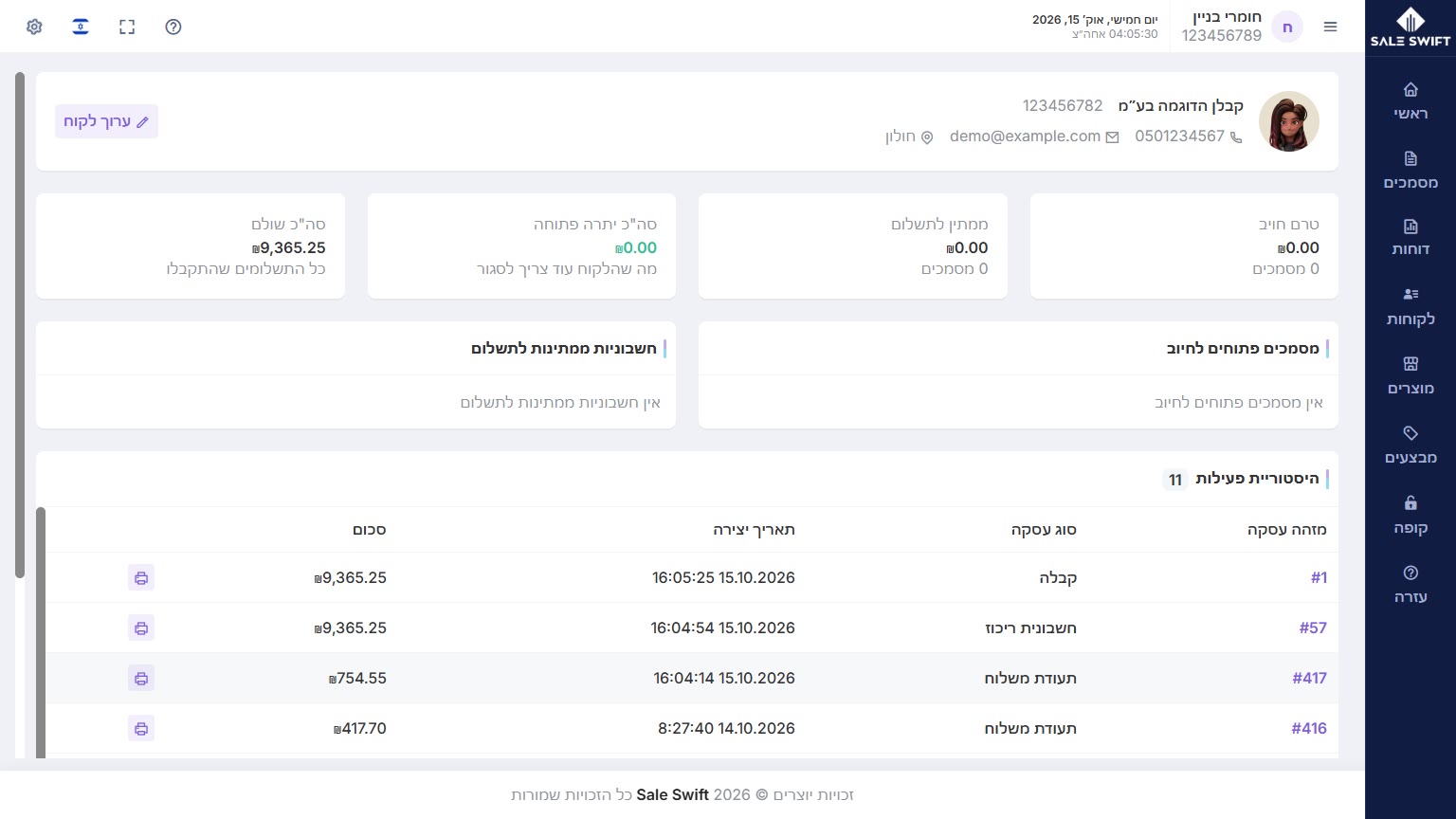1456x819 pixels.
Task: Open לקוחות customers in sidebar
Action: click(x=1410, y=306)
